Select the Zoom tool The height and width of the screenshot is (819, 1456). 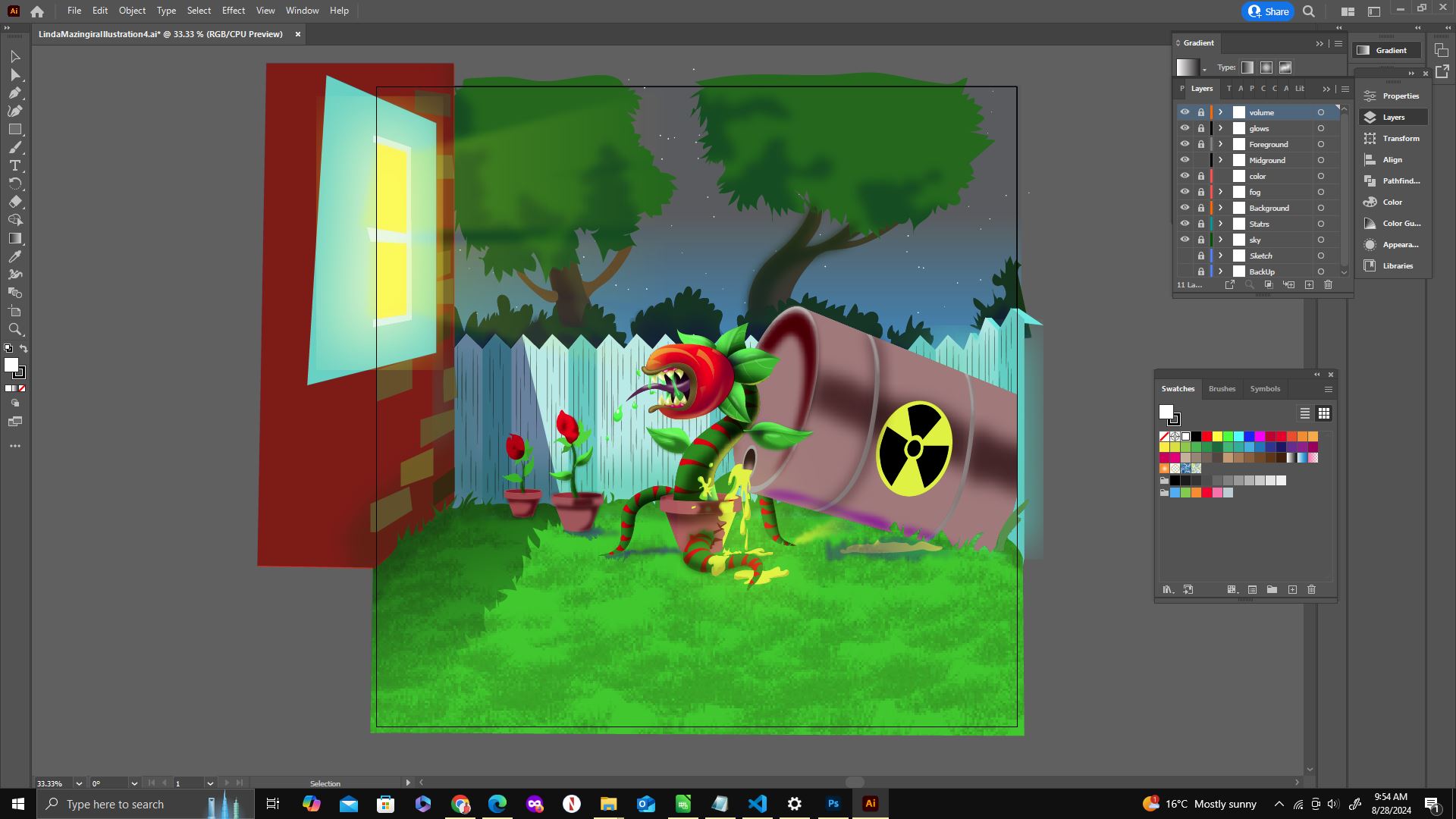click(14, 330)
